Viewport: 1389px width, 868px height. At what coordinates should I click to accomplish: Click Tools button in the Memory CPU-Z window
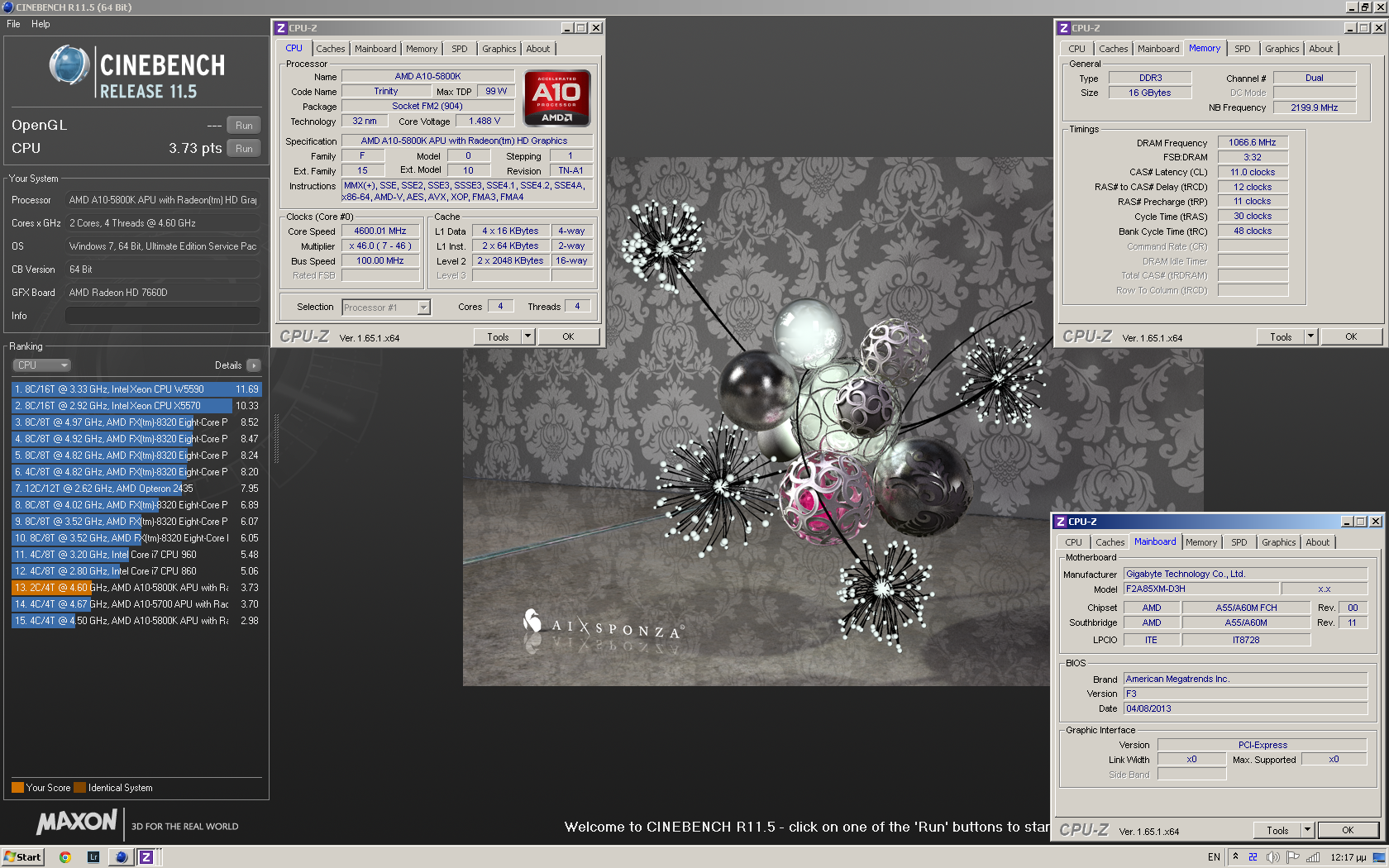click(1281, 336)
